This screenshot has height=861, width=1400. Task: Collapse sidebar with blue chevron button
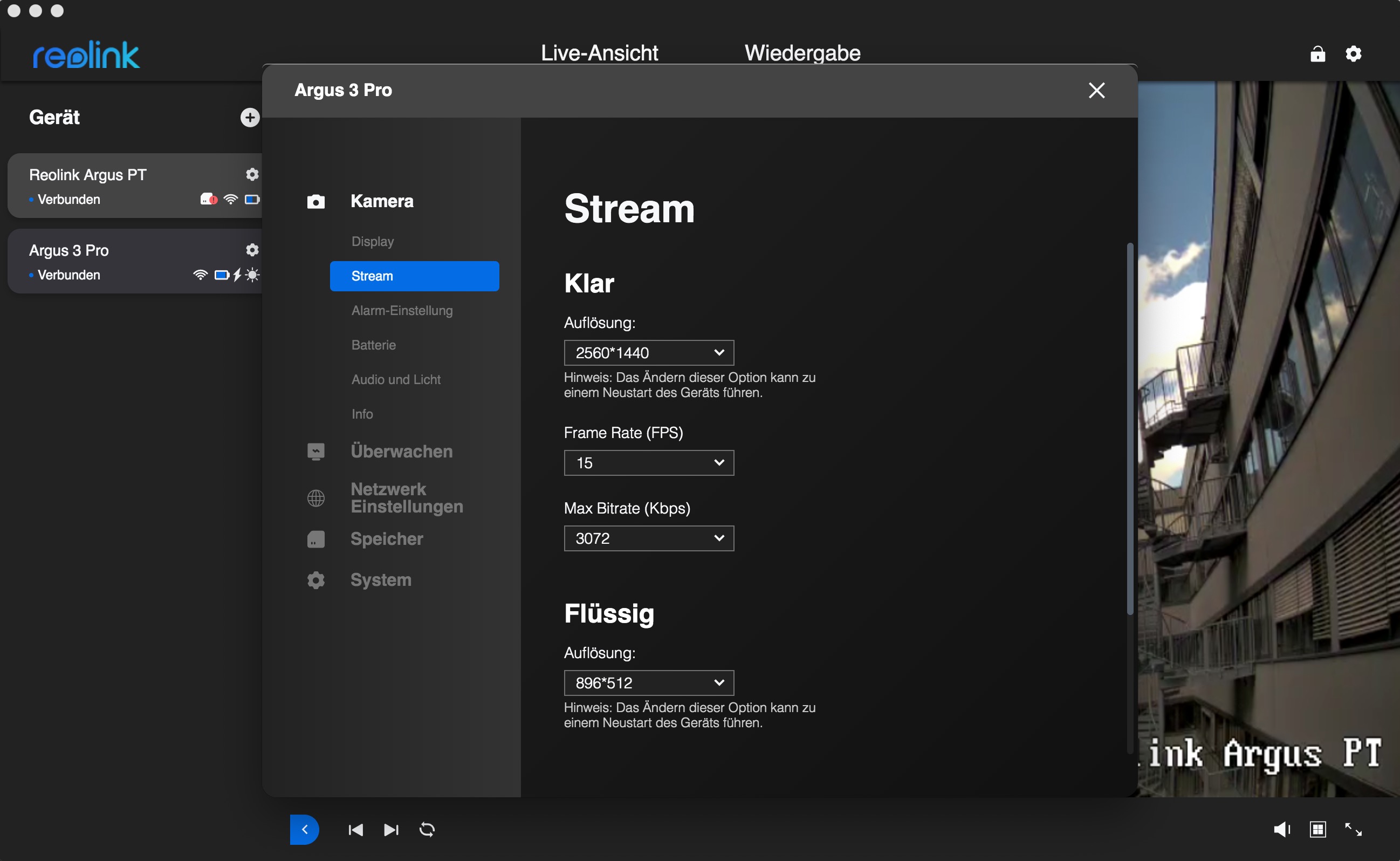click(305, 830)
